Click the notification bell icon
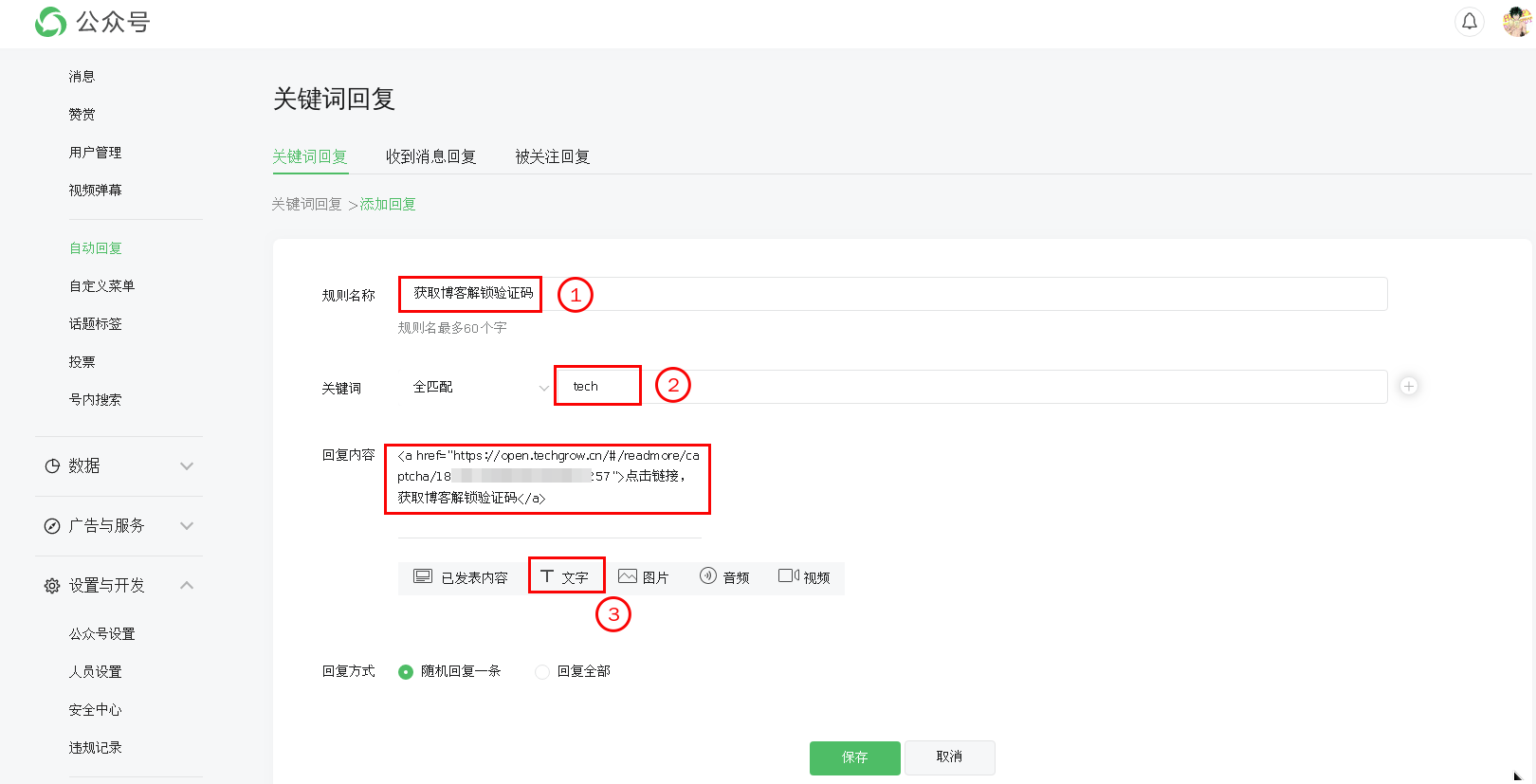Screen dimensions: 1536x784 1469,21
